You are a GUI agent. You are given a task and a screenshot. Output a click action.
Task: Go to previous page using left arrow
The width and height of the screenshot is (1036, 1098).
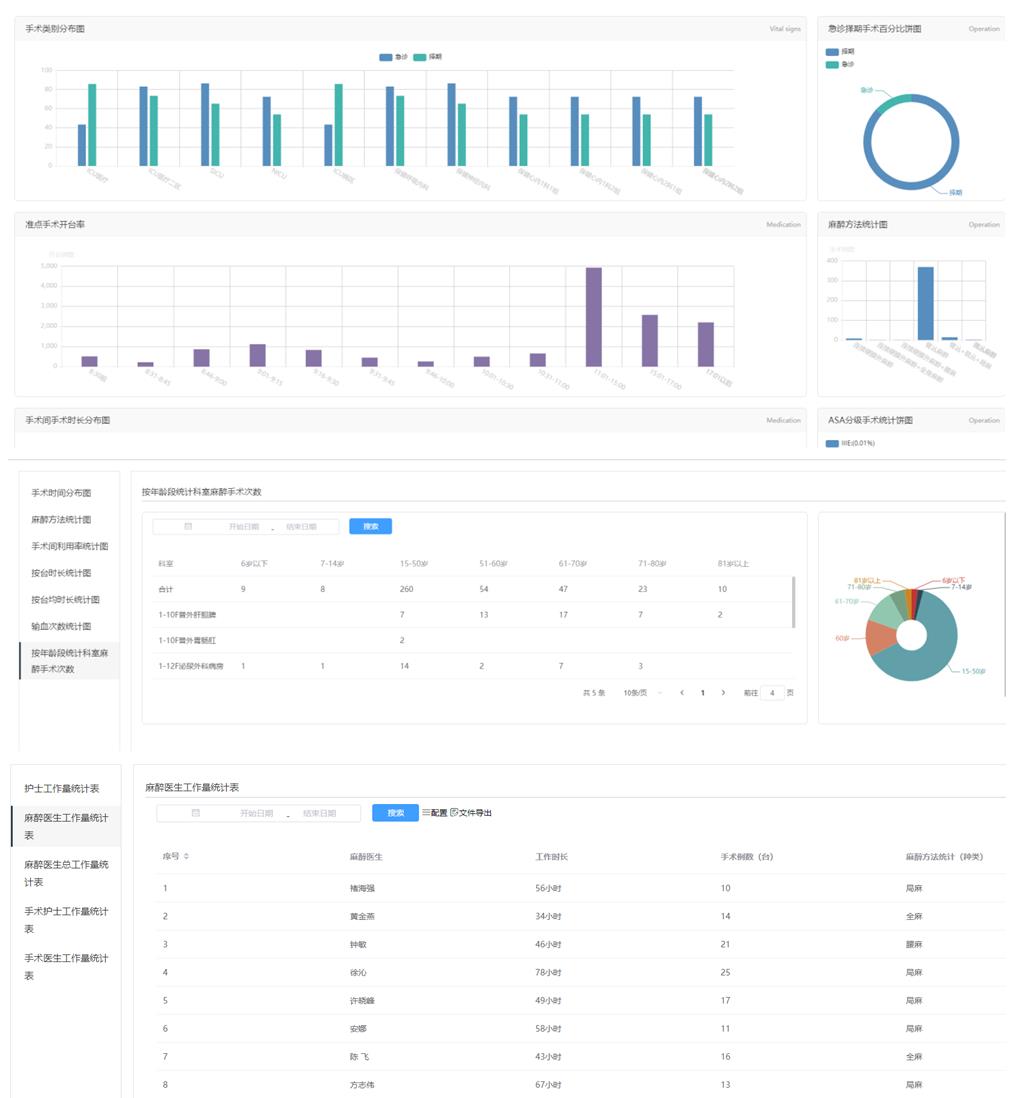coord(682,692)
